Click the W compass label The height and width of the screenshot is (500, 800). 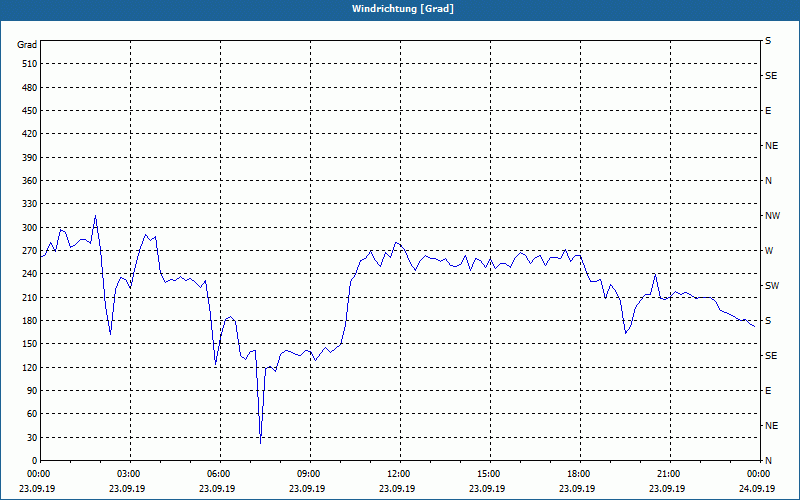coord(769,251)
